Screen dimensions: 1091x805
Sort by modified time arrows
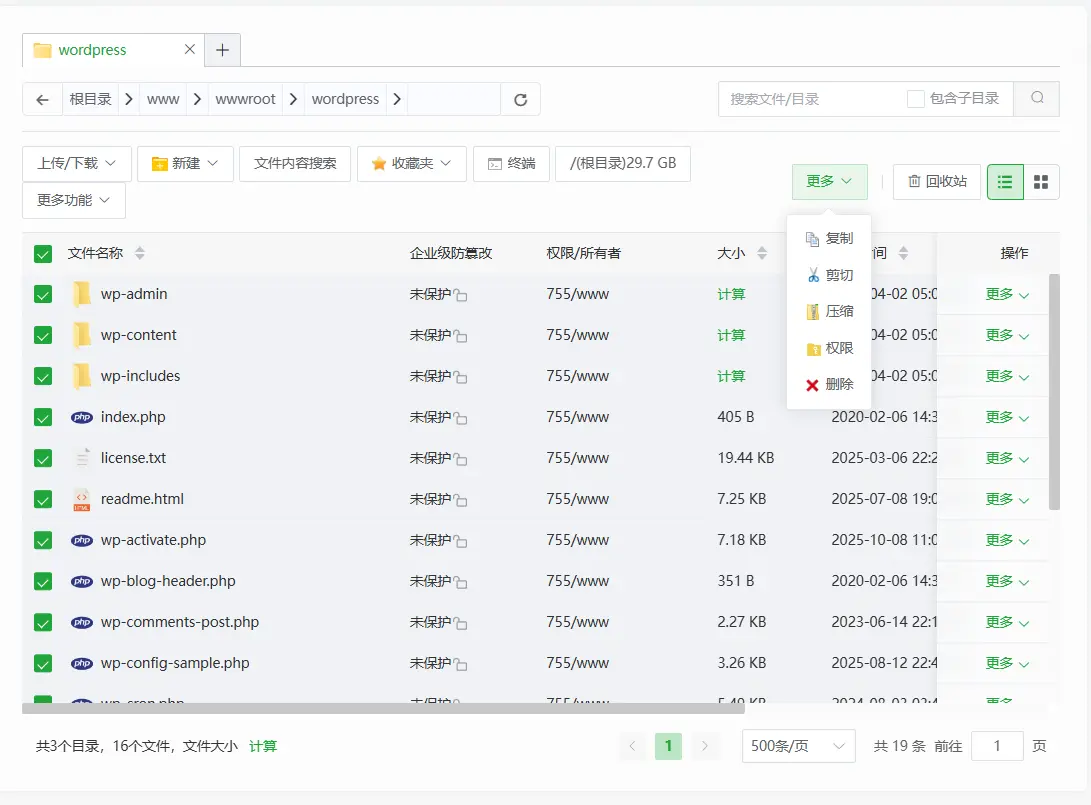[903, 253]
